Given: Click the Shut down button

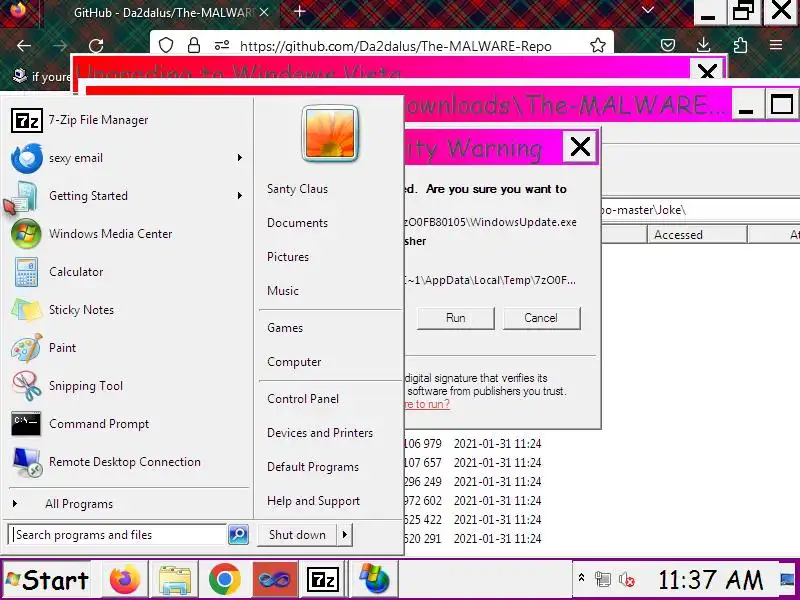Looking at the screenshot, I should point(297,535).
